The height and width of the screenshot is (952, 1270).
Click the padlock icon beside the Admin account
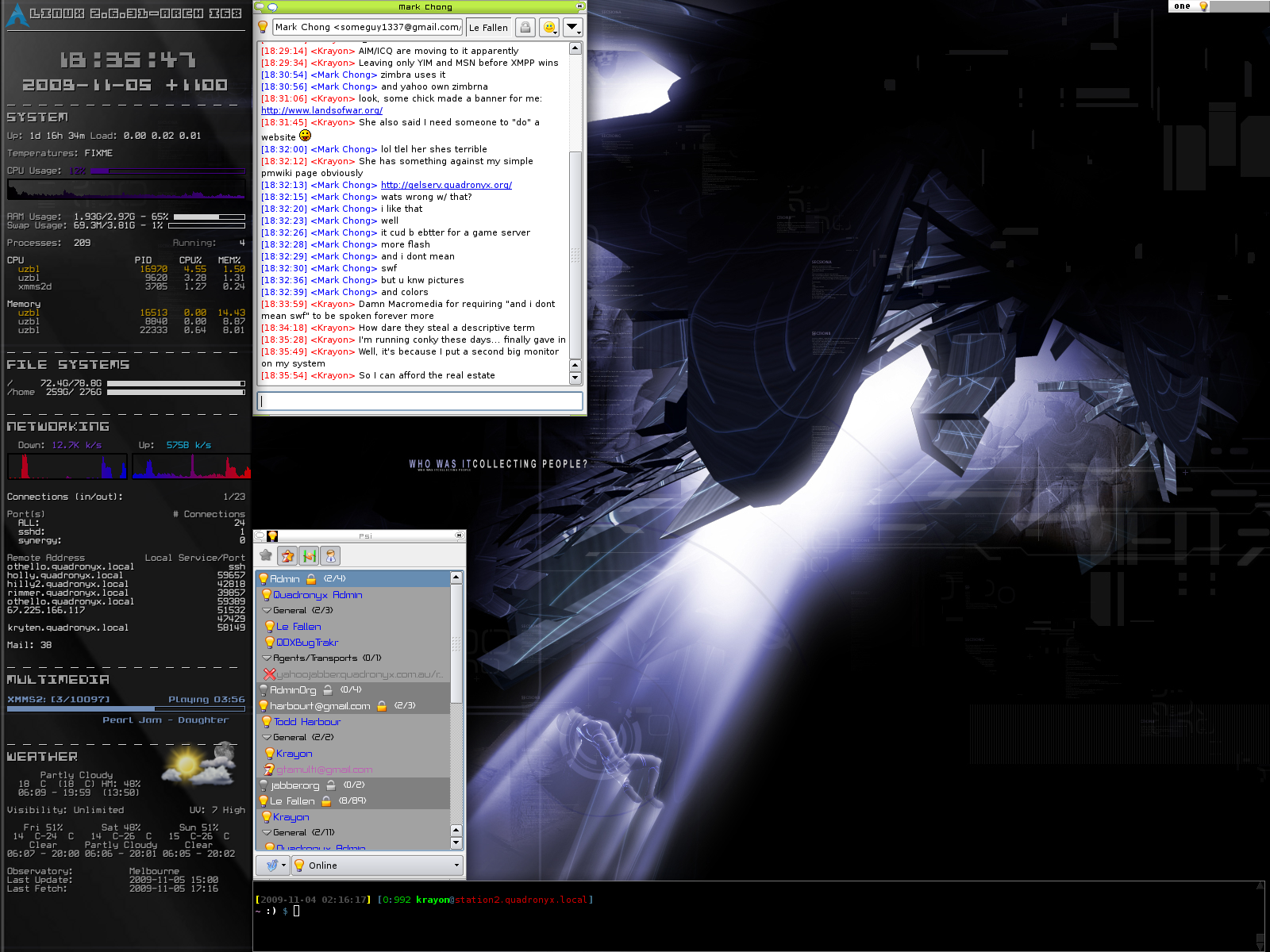(311, 579)
